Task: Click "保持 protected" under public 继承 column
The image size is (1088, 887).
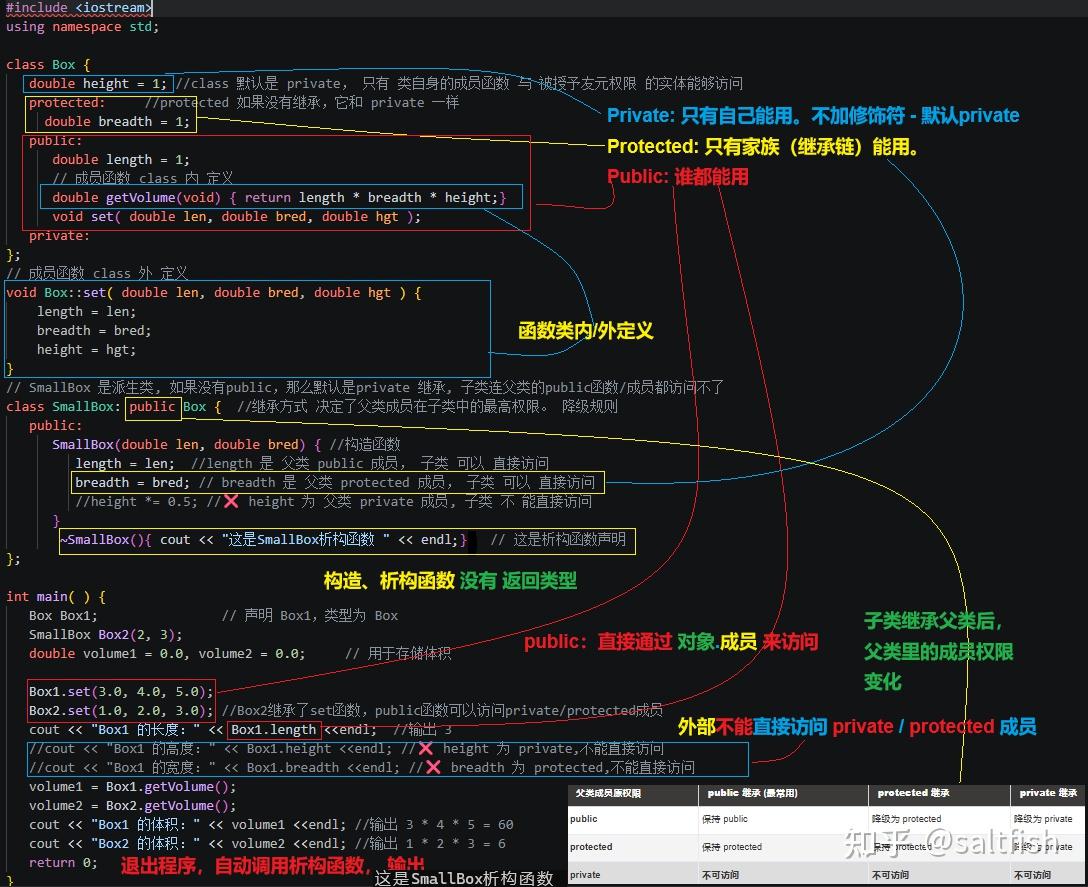Action: pos(731,847)
